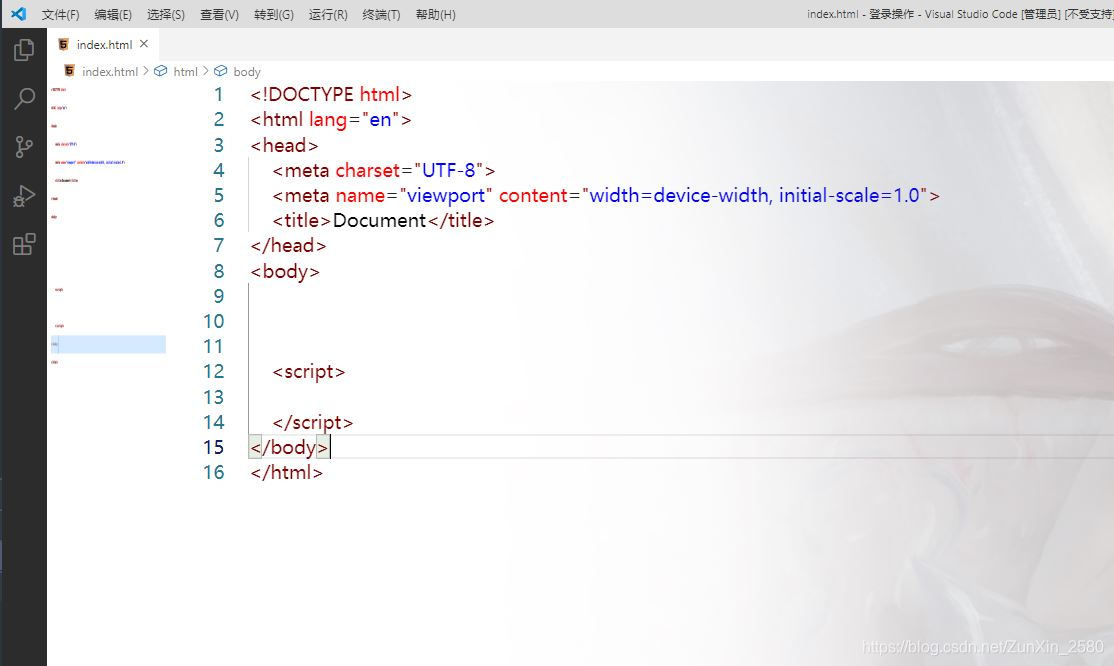The image size is (1114, 666).
Task: Click the HTML5 file icon in breadcrumb
Action: coord(69,71)
